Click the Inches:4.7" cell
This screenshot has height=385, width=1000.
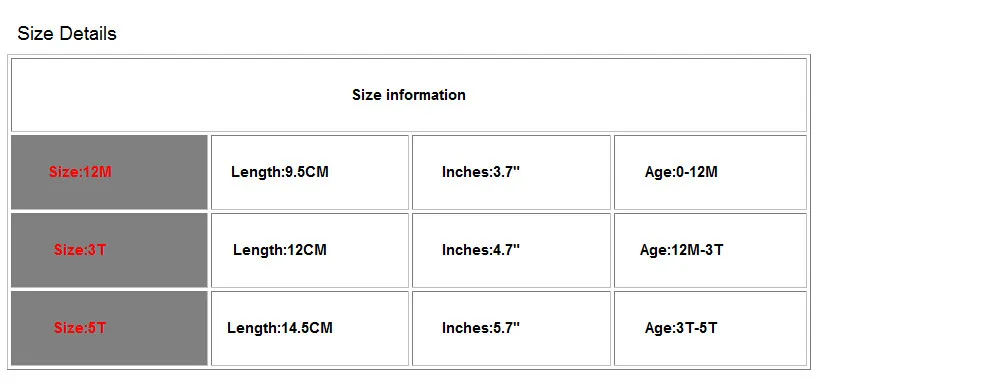[511, 250]
